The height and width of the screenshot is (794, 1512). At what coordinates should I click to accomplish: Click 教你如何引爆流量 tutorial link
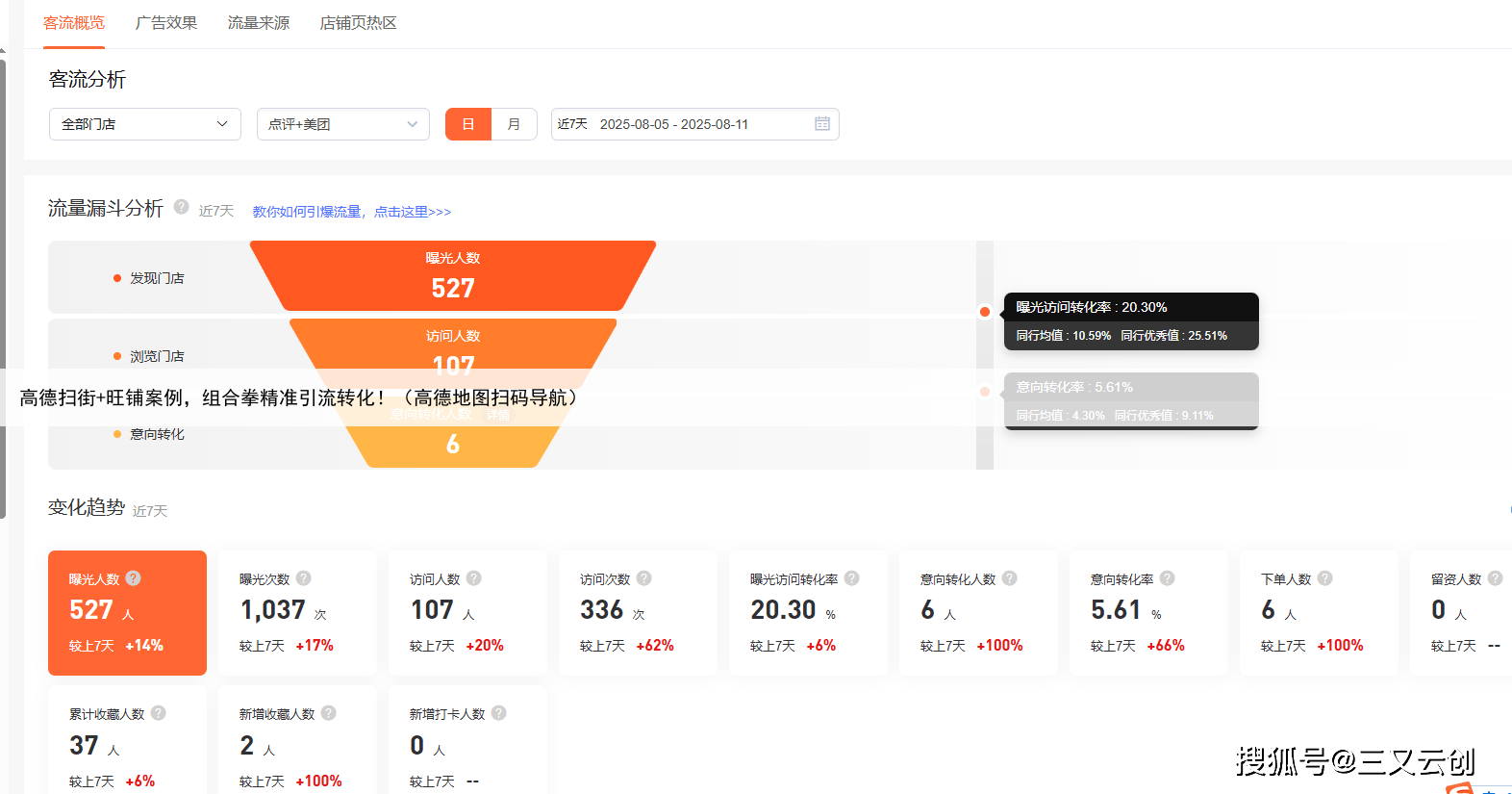click(351, 212)
